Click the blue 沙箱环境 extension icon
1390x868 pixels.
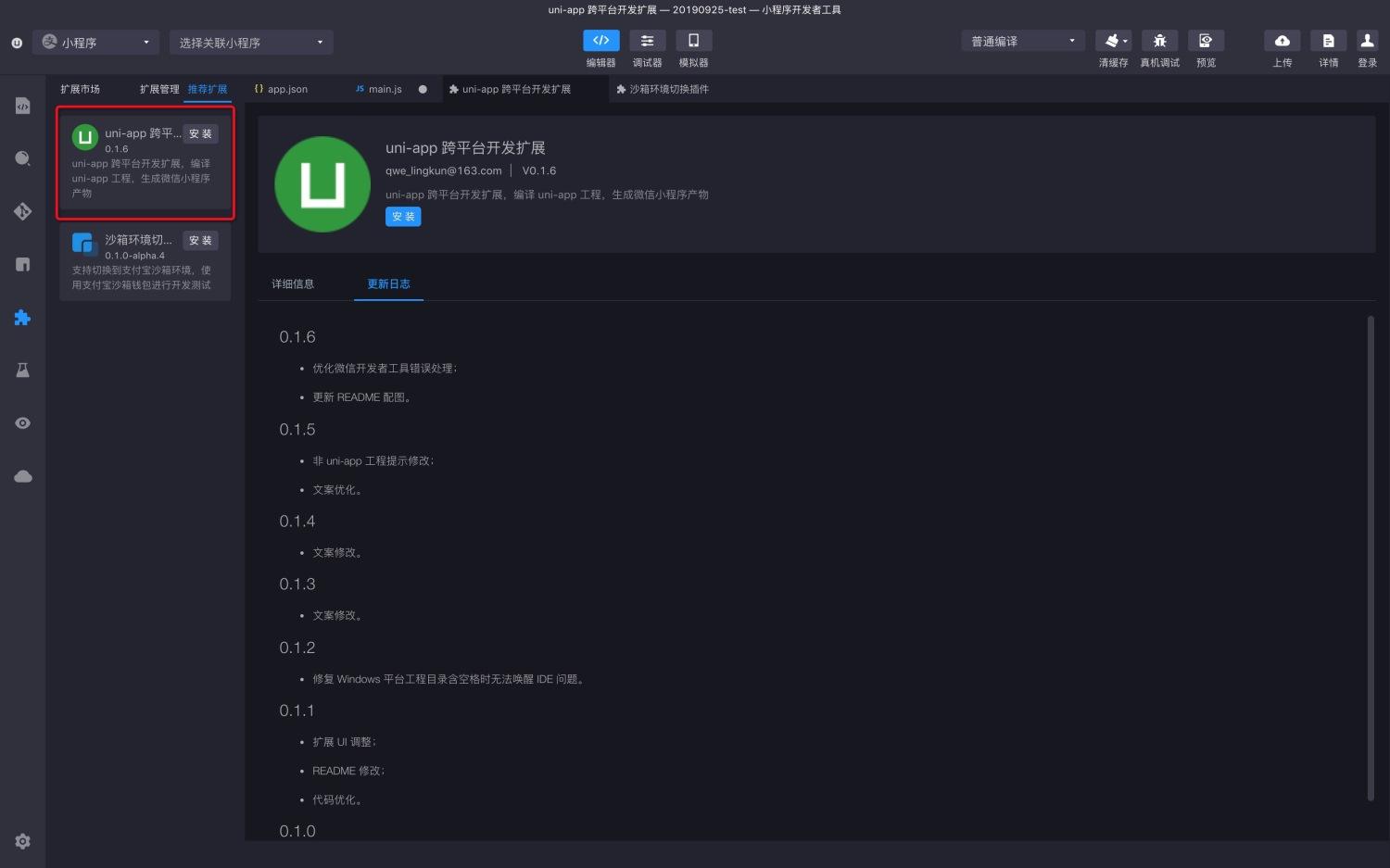[x=83, y=244]
